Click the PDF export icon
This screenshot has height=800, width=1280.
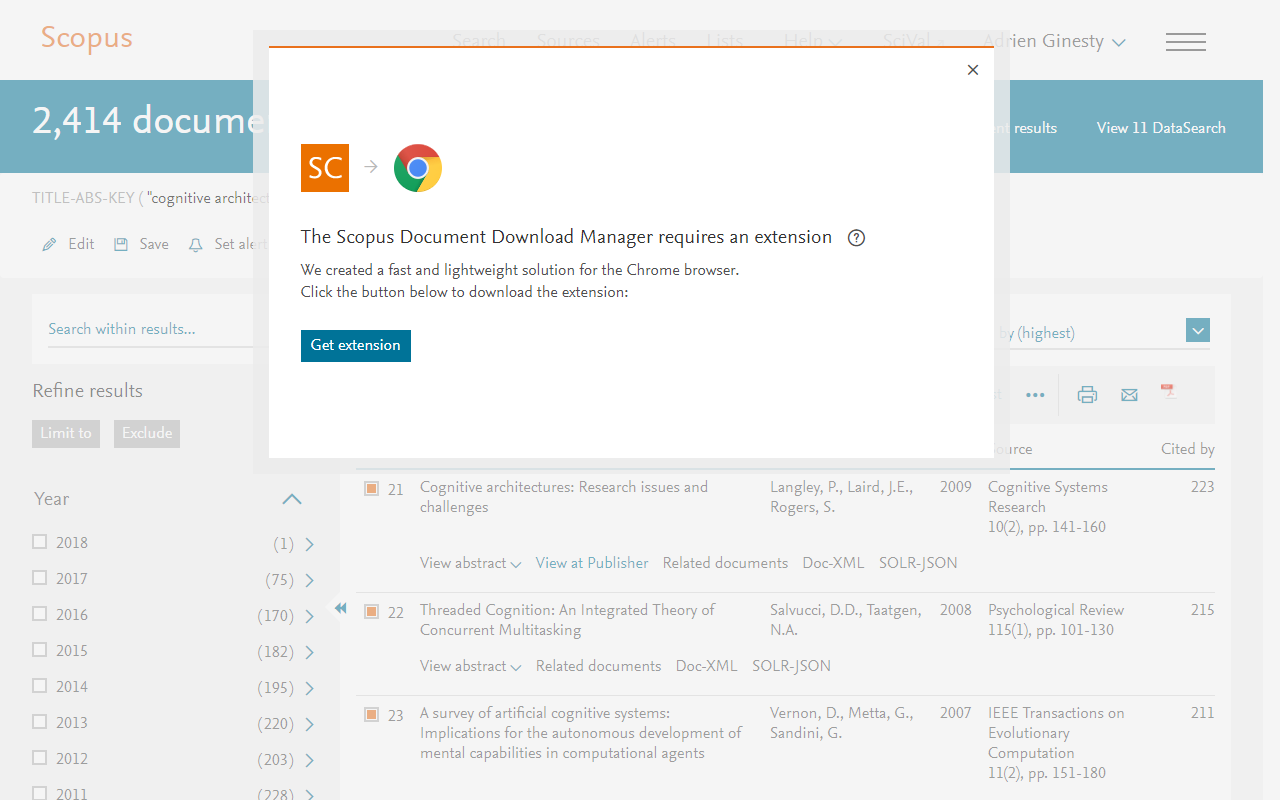1168,393
